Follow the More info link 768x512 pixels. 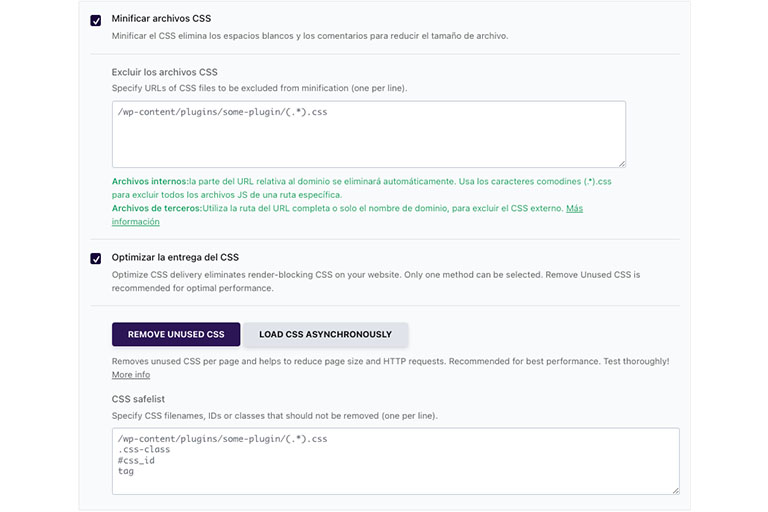point(131,375)
